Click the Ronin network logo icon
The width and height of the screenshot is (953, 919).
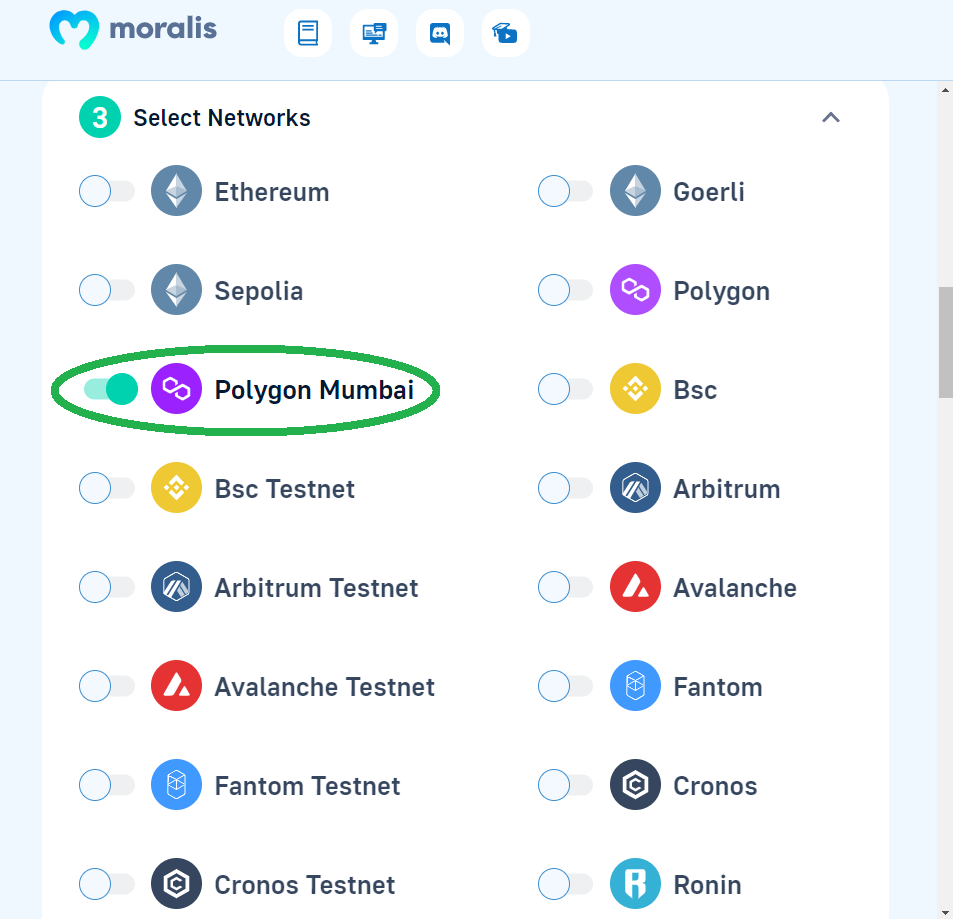point(635,884)
